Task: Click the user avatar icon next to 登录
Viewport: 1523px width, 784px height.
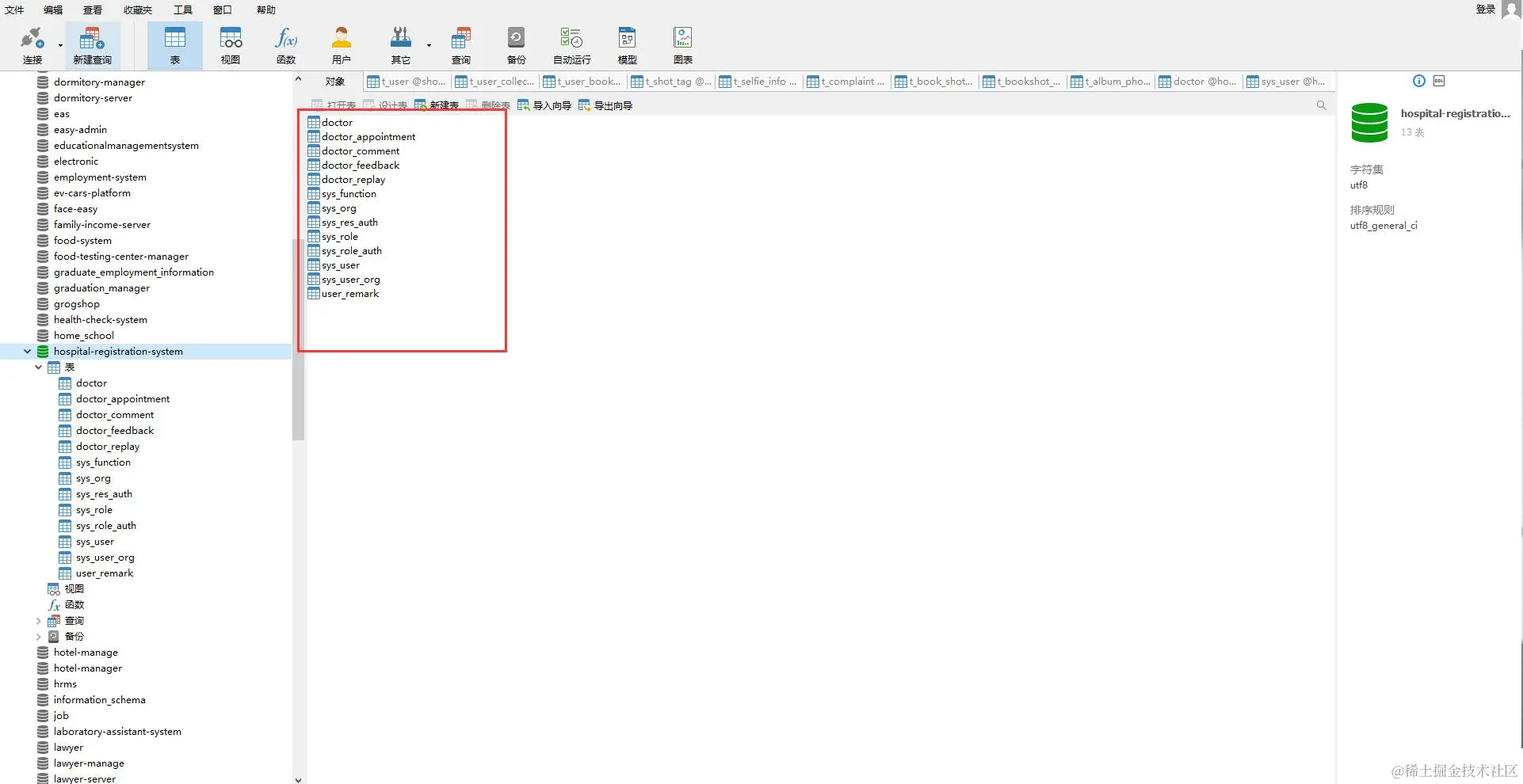Action: click(x=1511, y=10)
